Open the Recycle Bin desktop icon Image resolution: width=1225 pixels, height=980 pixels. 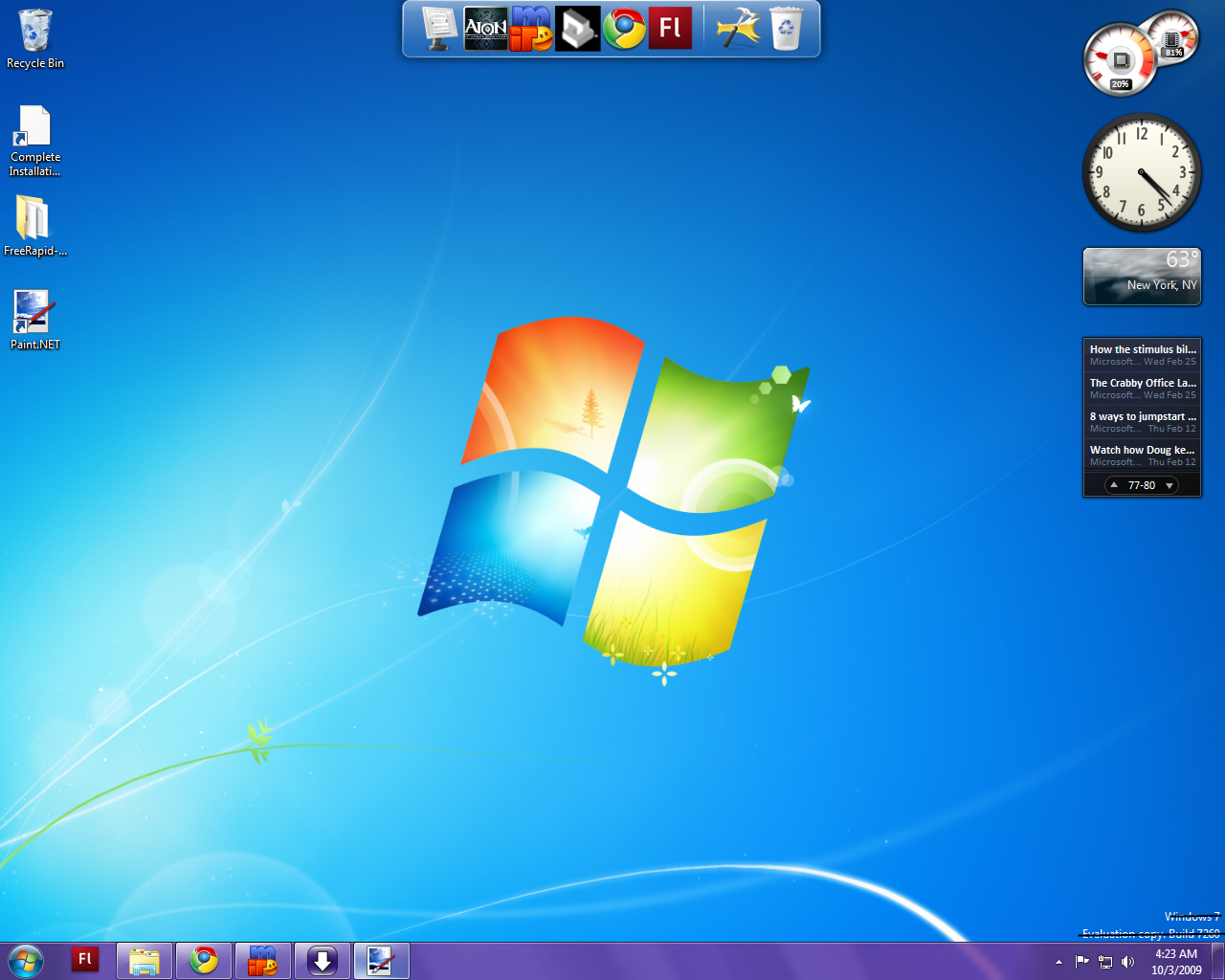[34, 39]
